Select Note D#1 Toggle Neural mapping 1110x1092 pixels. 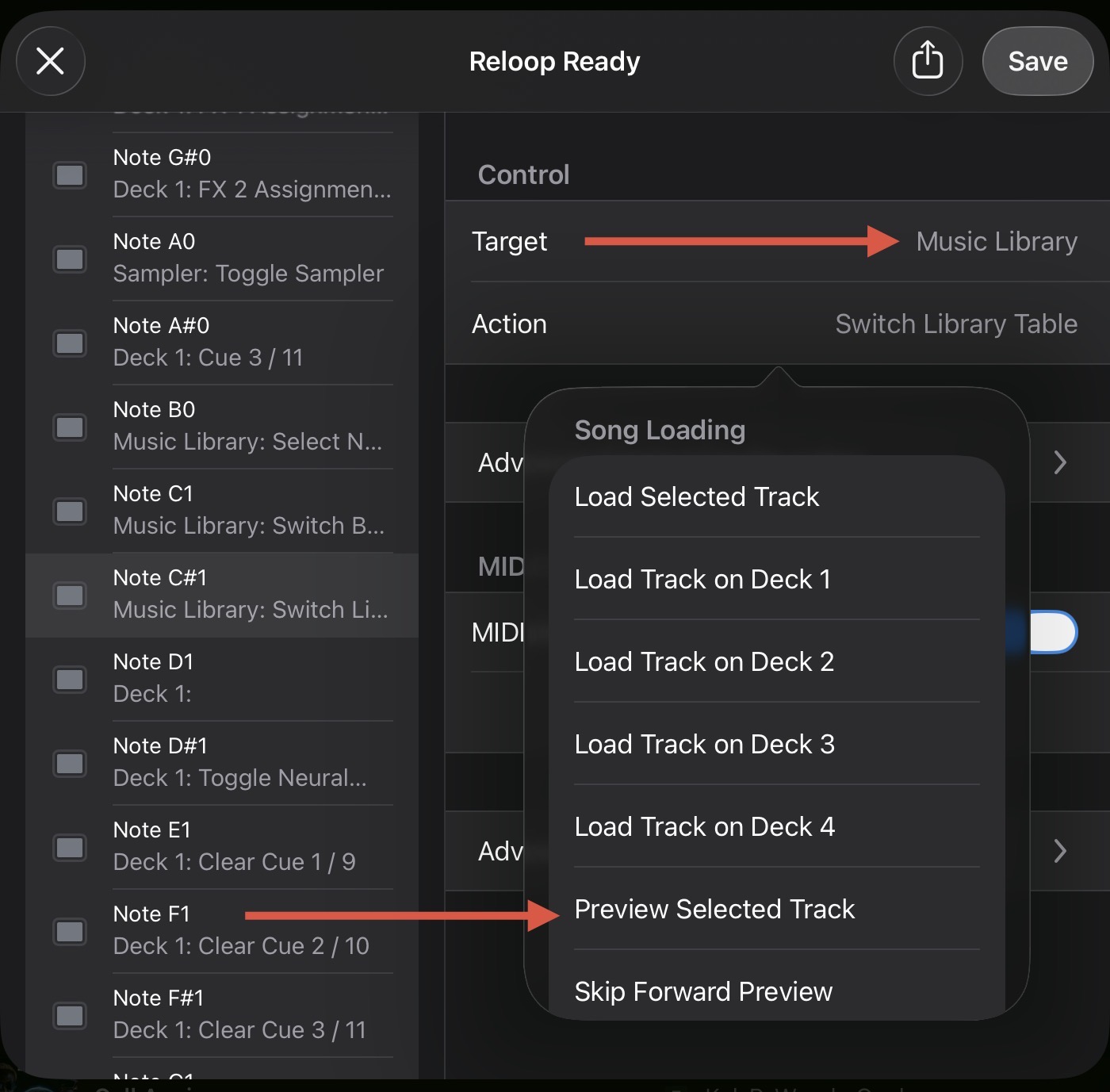click(238, 762)
